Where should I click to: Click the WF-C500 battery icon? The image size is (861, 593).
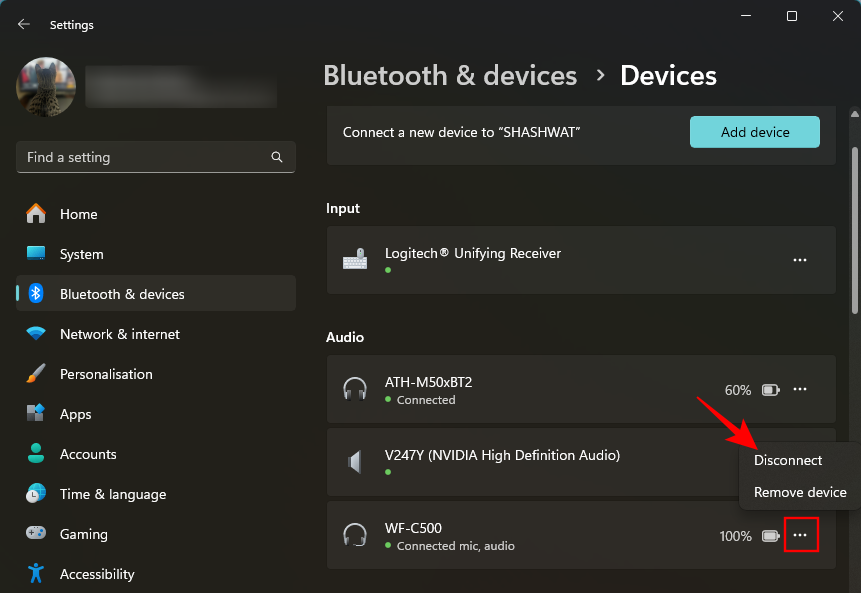click(x=770, y=536)
